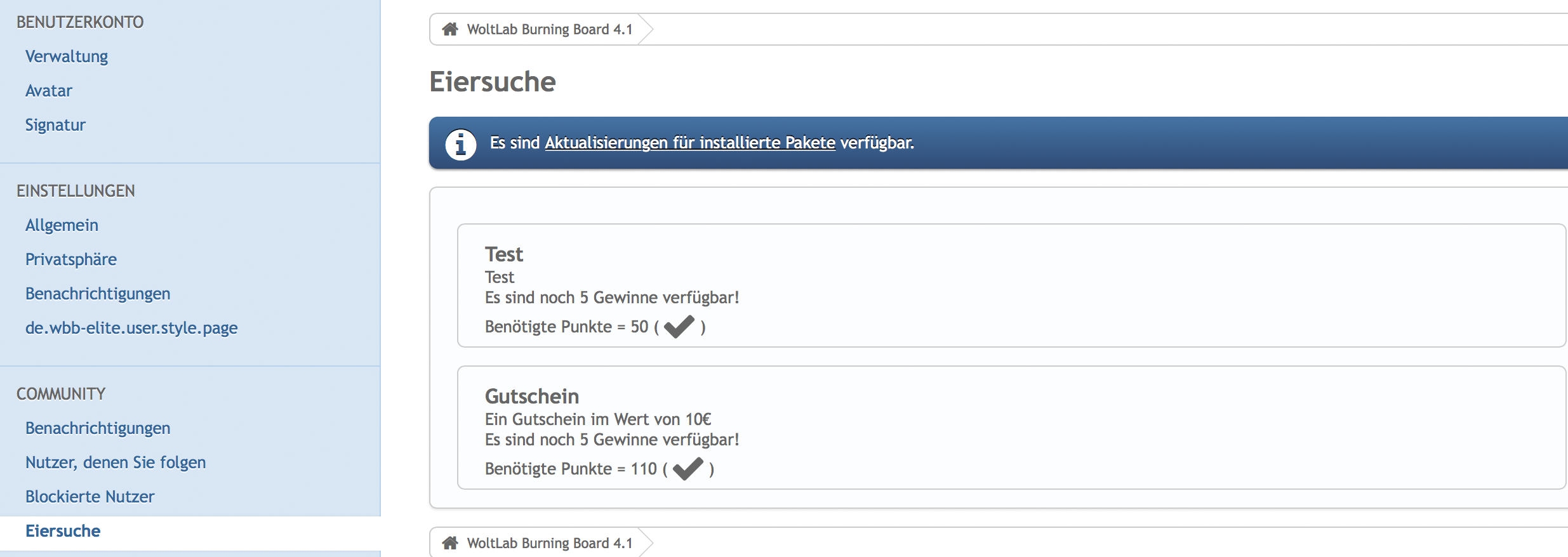Open top WoltLab Burning Board 4.1 breadcrumb
1568x557 pixels.
click(x=550, y=29)
